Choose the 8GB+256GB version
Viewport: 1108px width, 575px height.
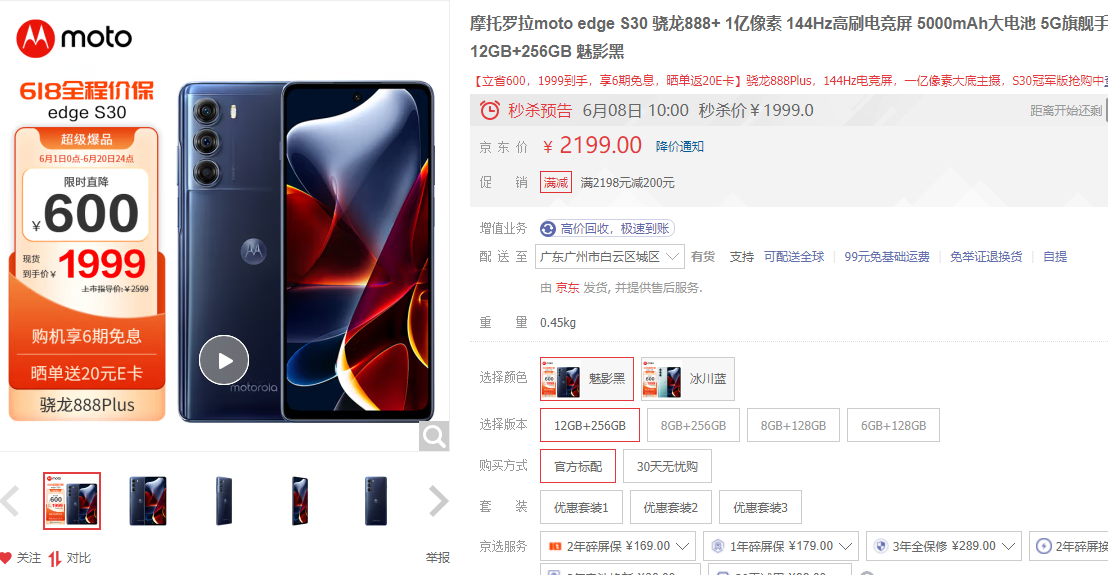pyautogui.click(x=693, y=425)
